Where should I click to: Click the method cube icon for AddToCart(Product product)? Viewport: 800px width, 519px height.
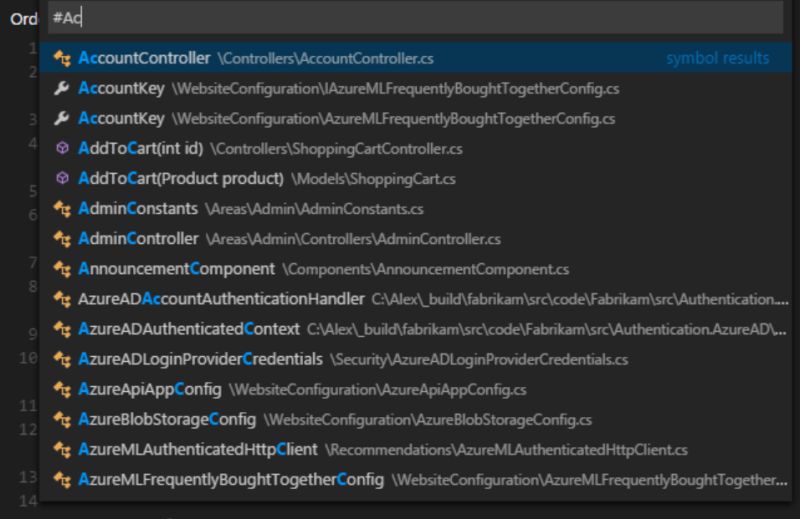62,179
